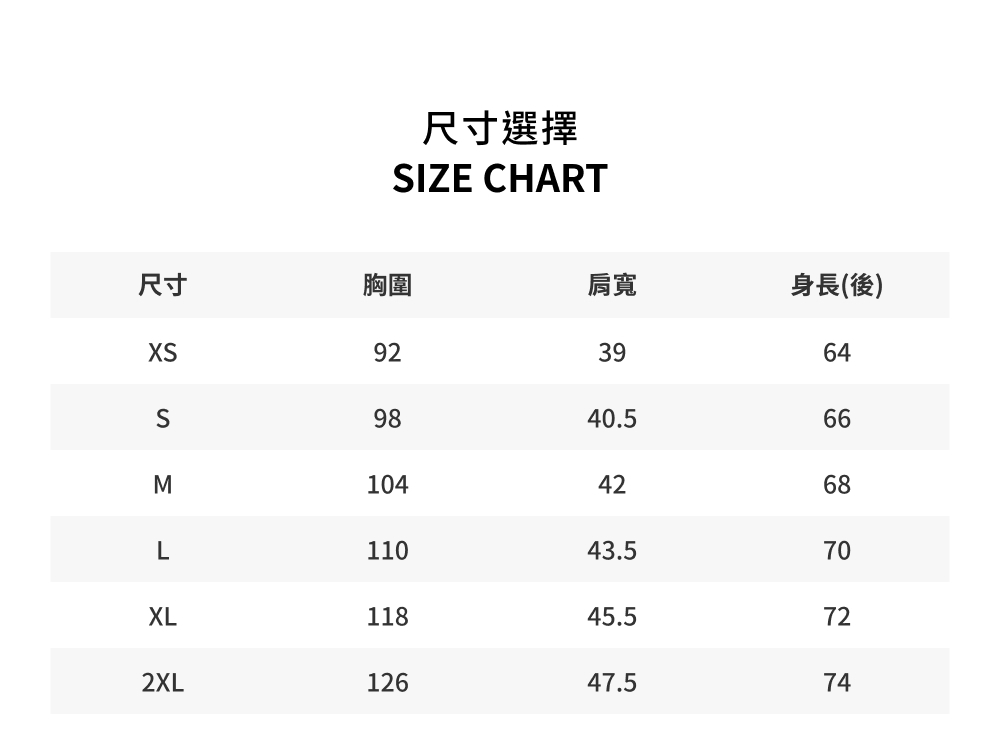Screen dimensions: 1000x749
Task: Select the 肩寬 column header
Action: tap(612, 287)
